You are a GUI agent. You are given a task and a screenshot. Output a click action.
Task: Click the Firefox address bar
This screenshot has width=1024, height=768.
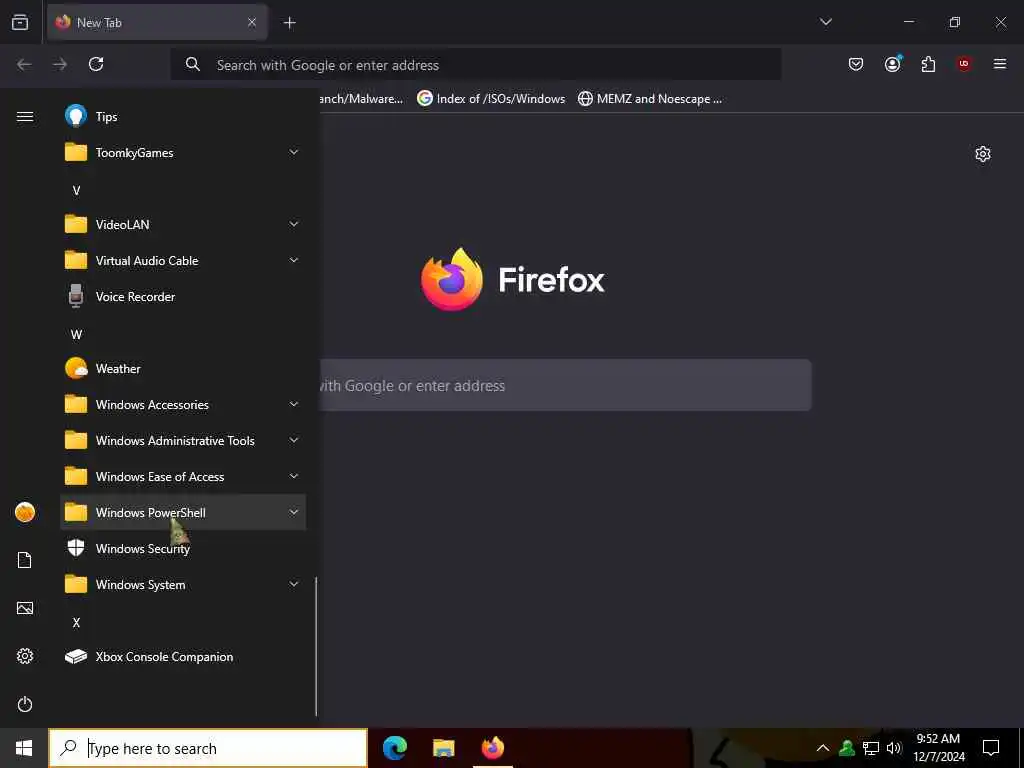click(475, 64)
